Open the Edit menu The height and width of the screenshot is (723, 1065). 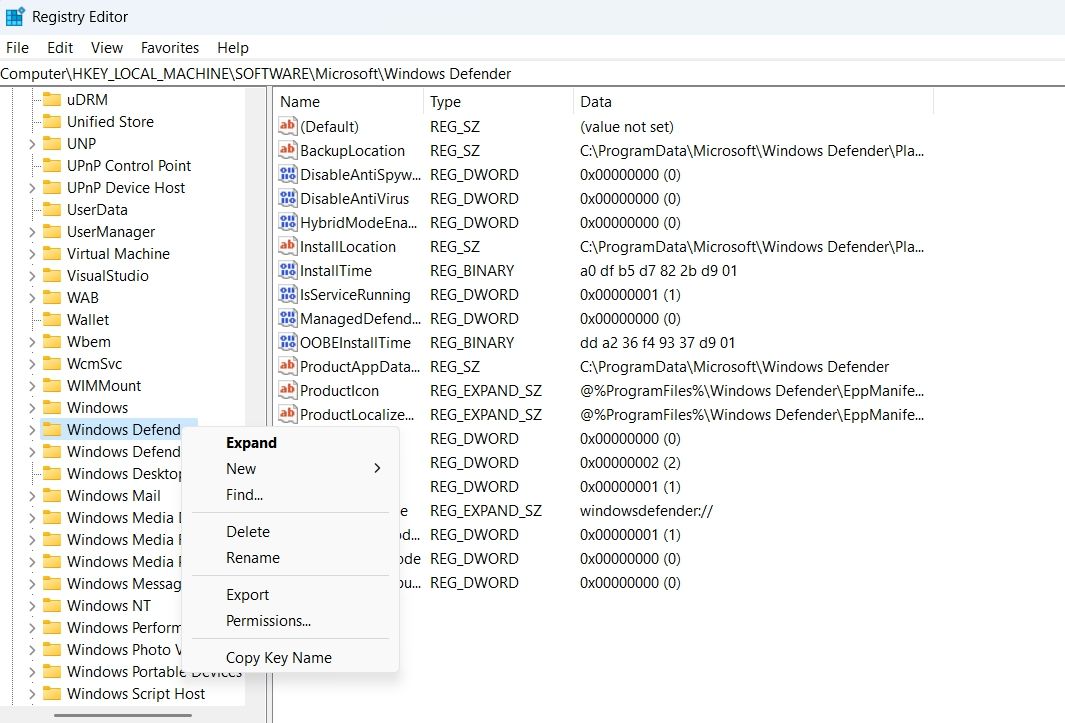coord(60,48)
